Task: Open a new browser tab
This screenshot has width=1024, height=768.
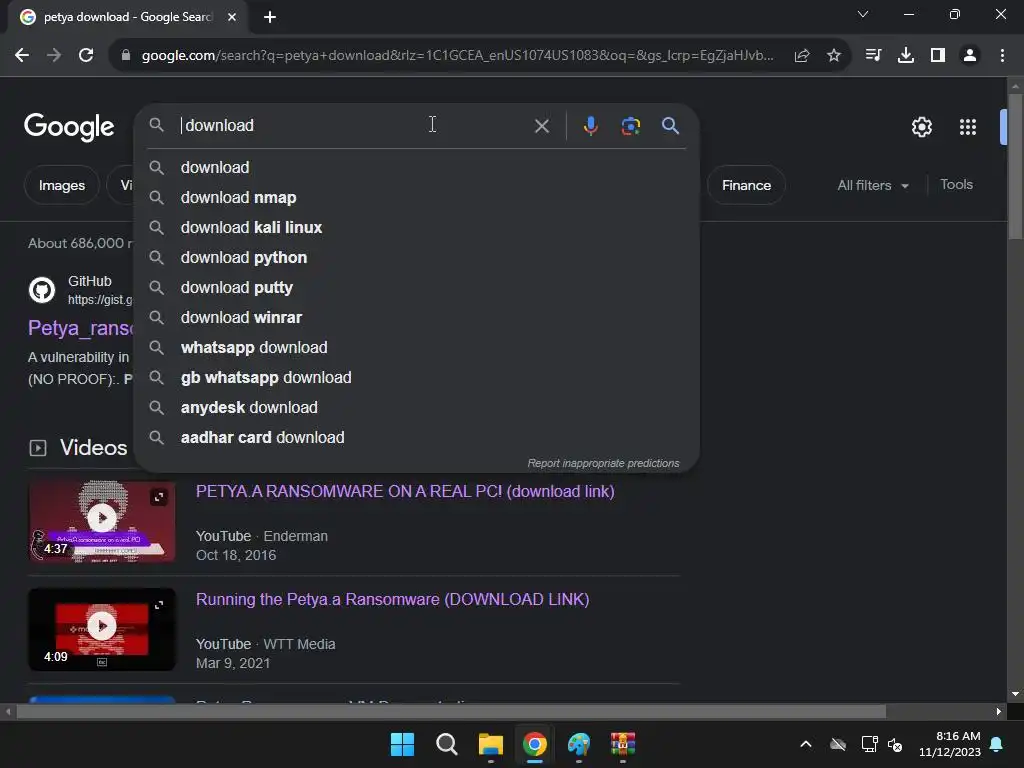Action: click(270, 17)
